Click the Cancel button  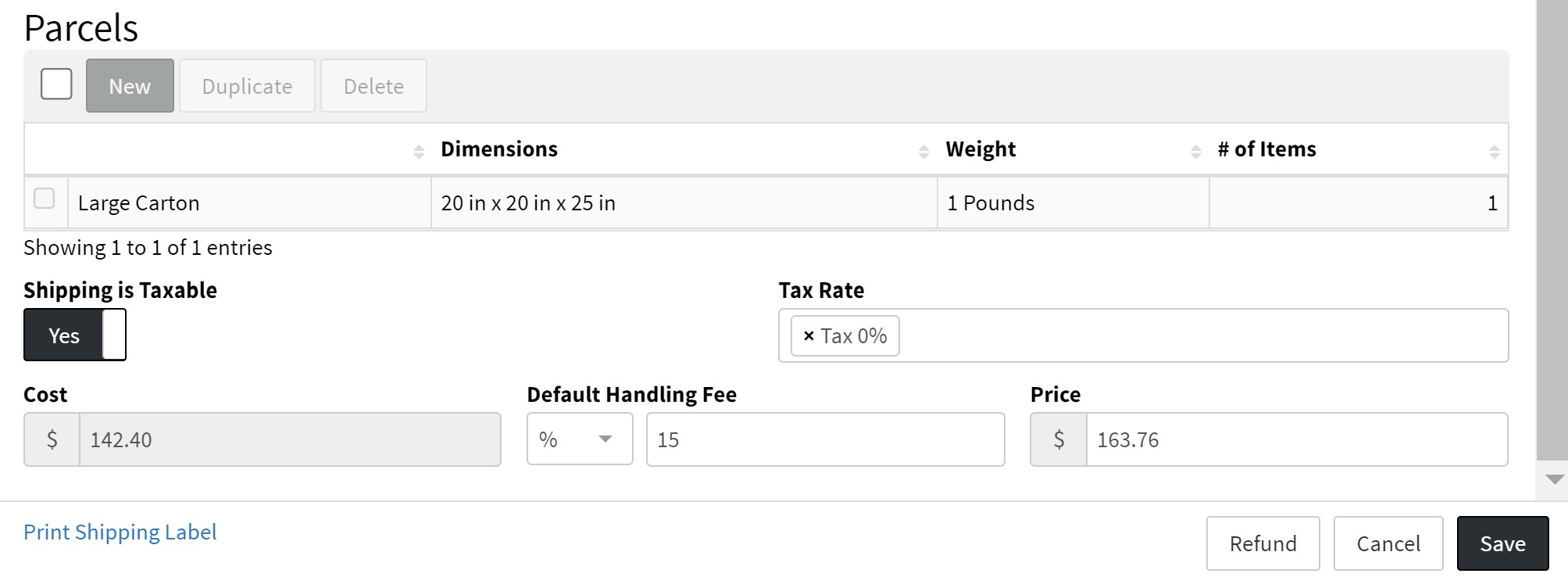click(1388, 543)
